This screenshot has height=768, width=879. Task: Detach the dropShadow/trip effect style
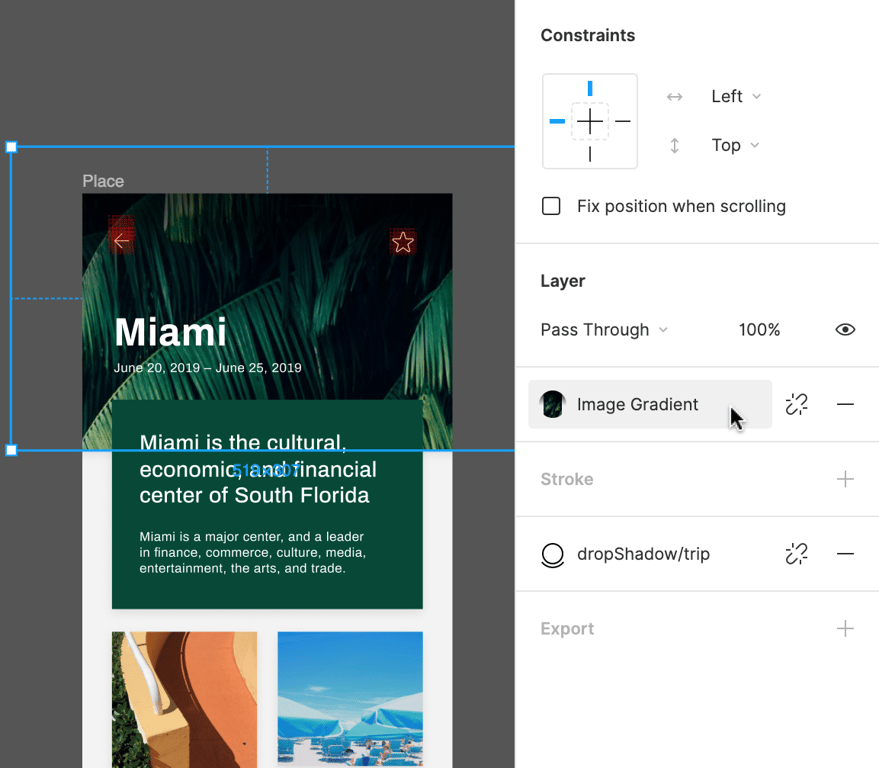coord(796,554)
